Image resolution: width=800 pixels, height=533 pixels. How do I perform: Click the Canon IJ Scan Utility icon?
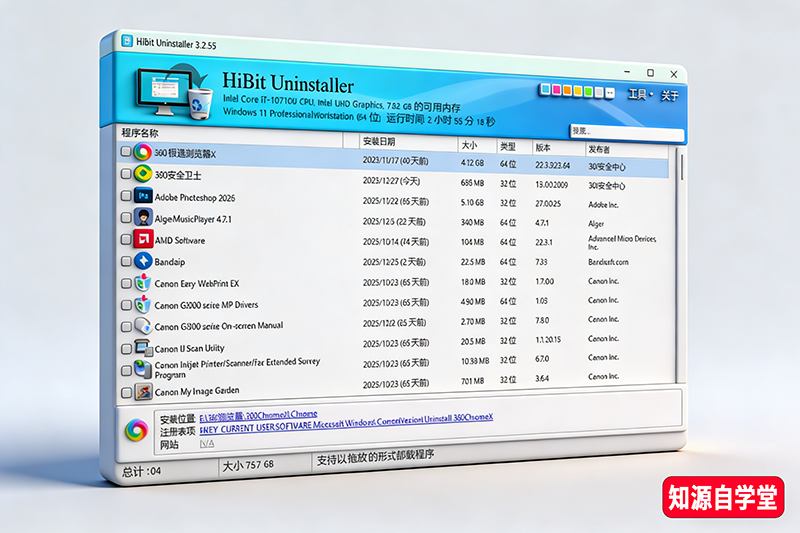[x=142, y=349]
